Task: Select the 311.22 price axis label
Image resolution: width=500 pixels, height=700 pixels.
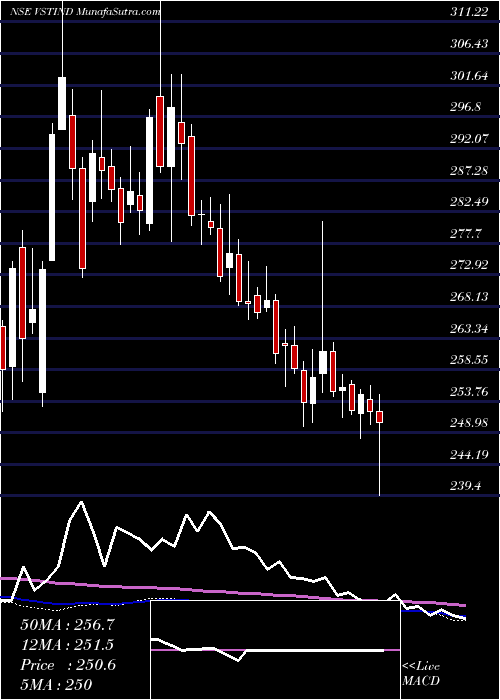Action: (x=469, y=12)
